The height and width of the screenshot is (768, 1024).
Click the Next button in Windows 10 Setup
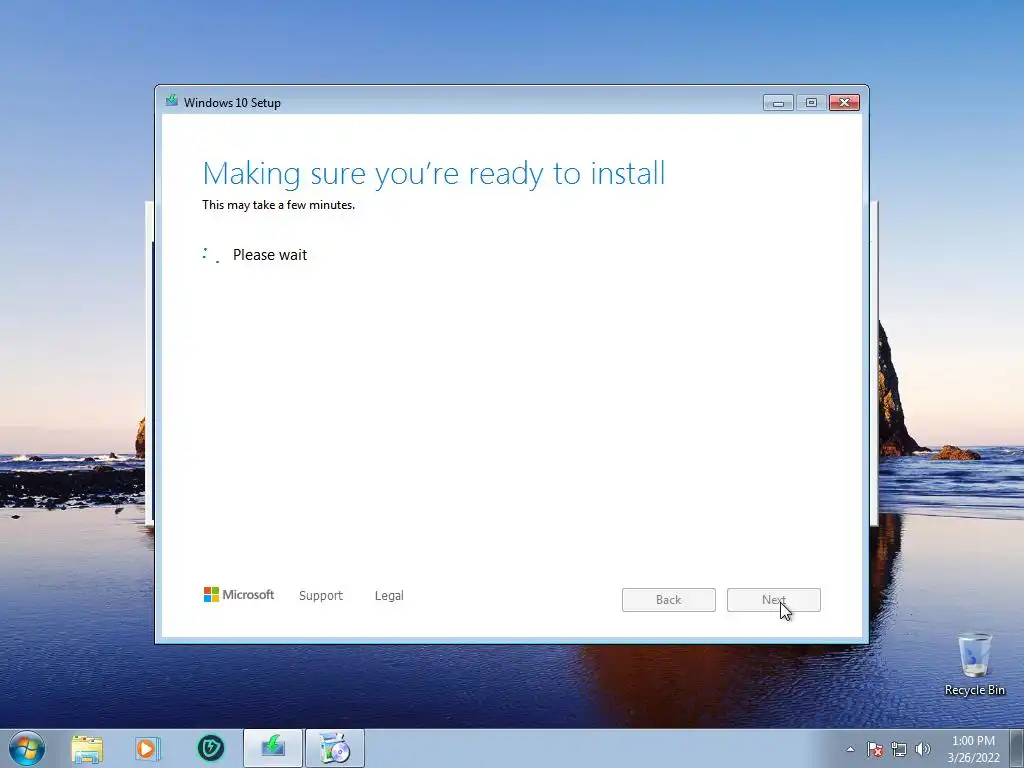point(773,600)
